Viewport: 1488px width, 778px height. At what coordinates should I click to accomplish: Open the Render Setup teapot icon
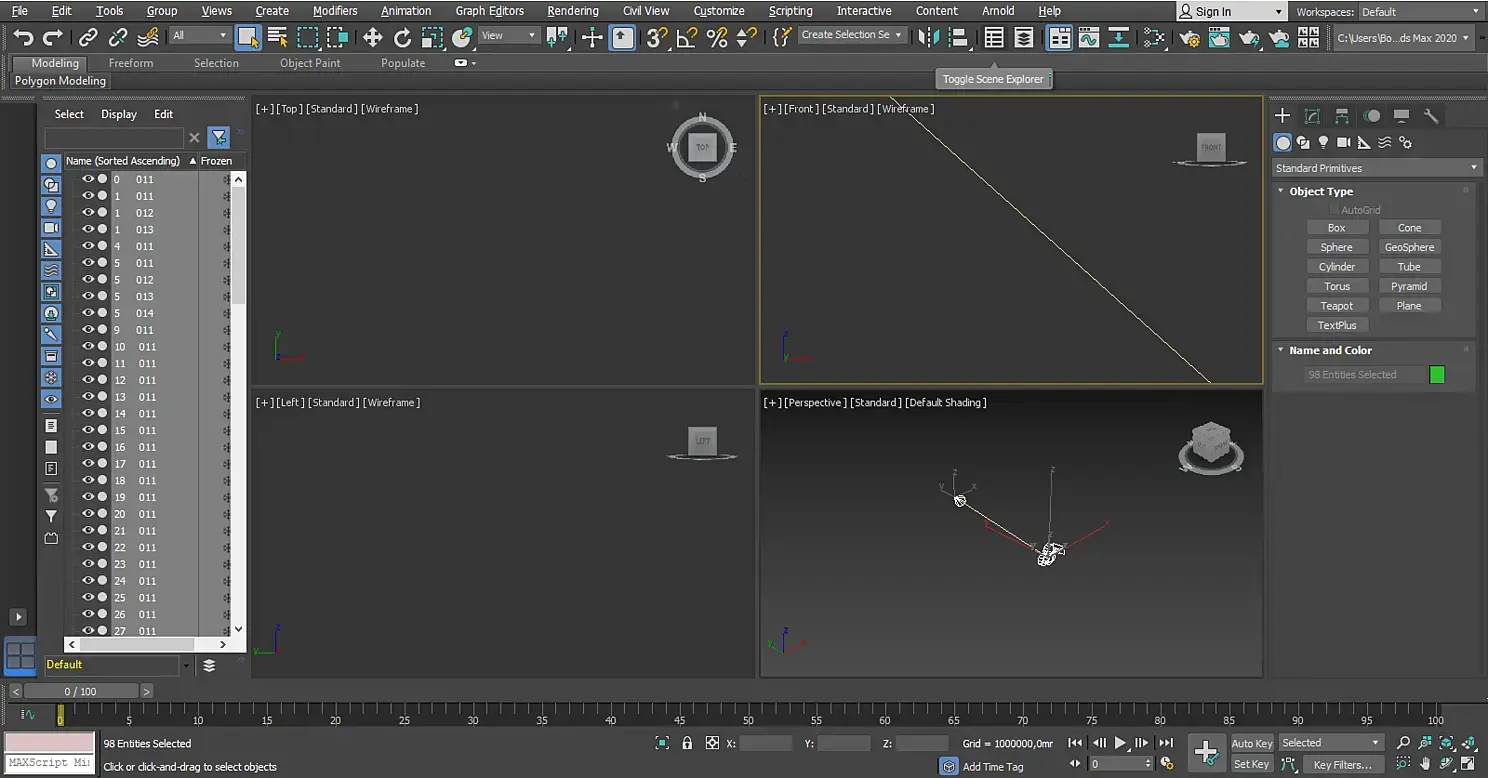[1189, 38]
